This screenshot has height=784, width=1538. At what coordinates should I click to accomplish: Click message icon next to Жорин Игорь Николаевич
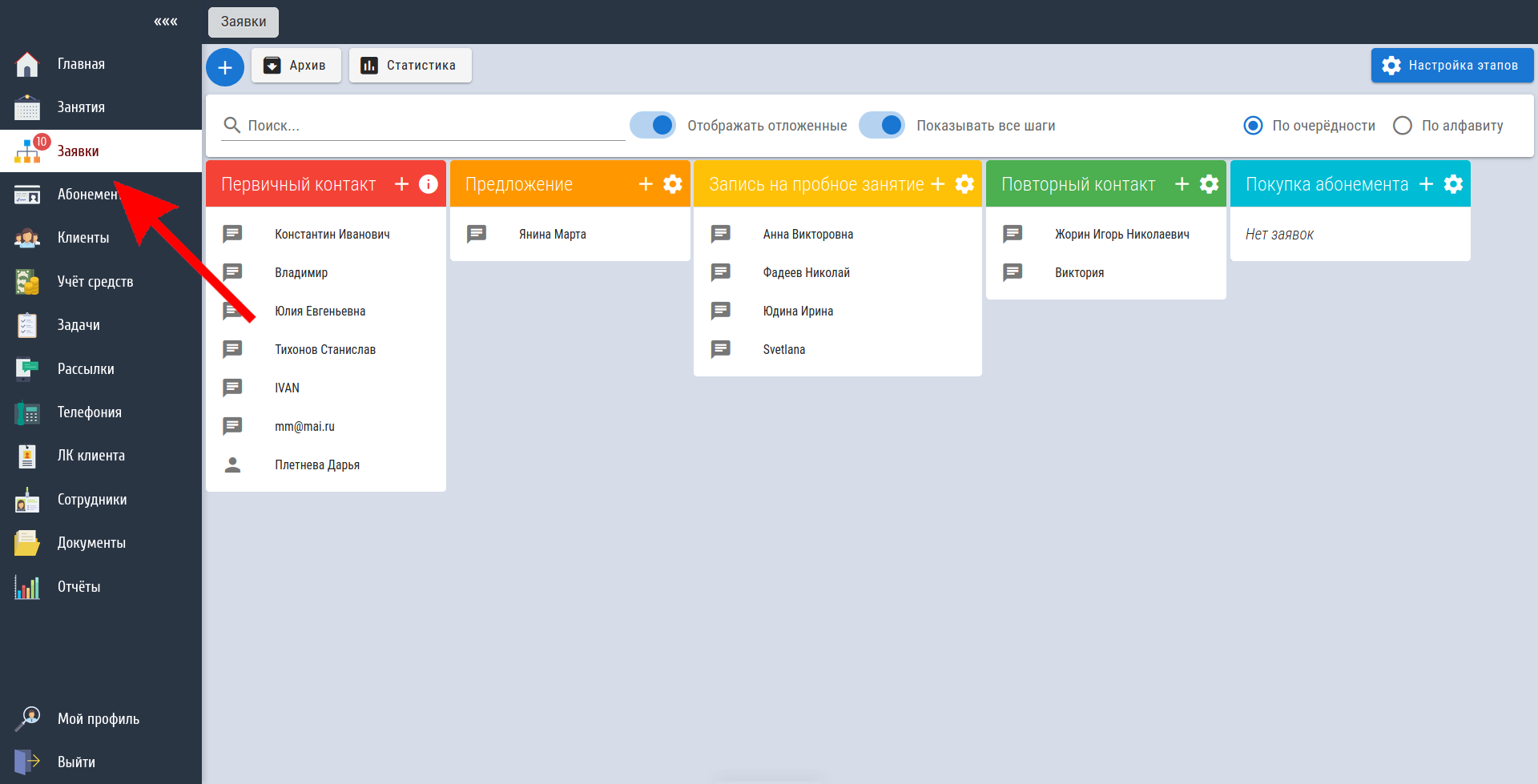click(x=1013, y=234)
